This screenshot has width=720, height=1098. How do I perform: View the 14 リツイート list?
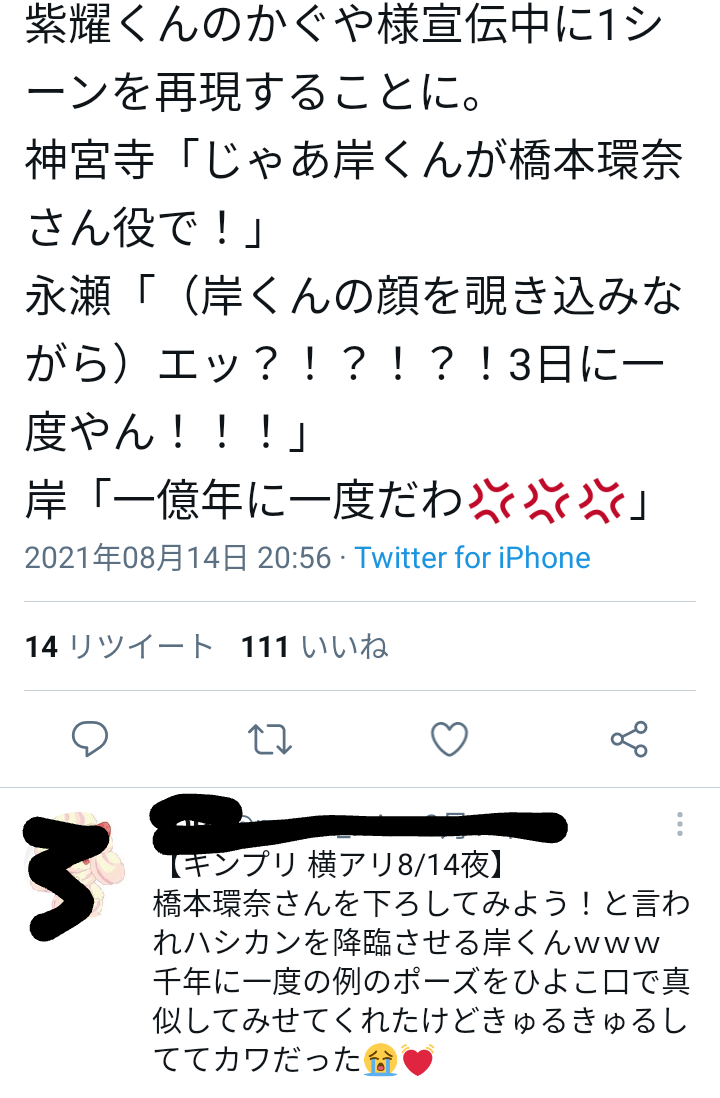click(x=119, y=646)
